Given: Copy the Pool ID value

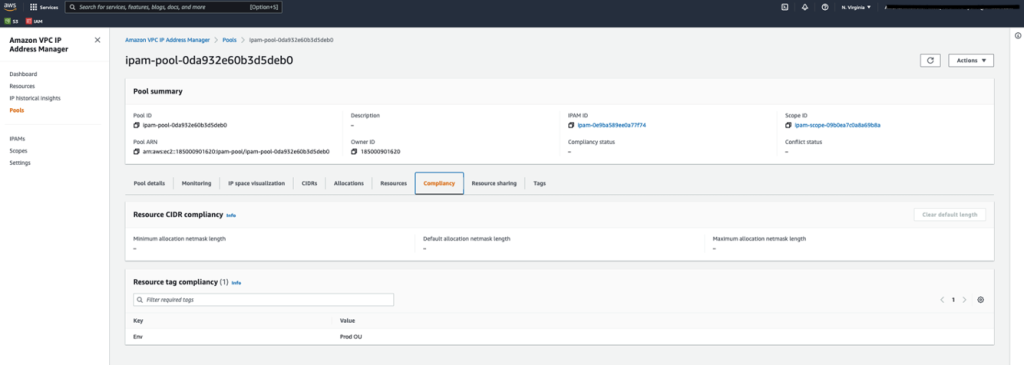Looking at the screenshot, I should point(136,125).
